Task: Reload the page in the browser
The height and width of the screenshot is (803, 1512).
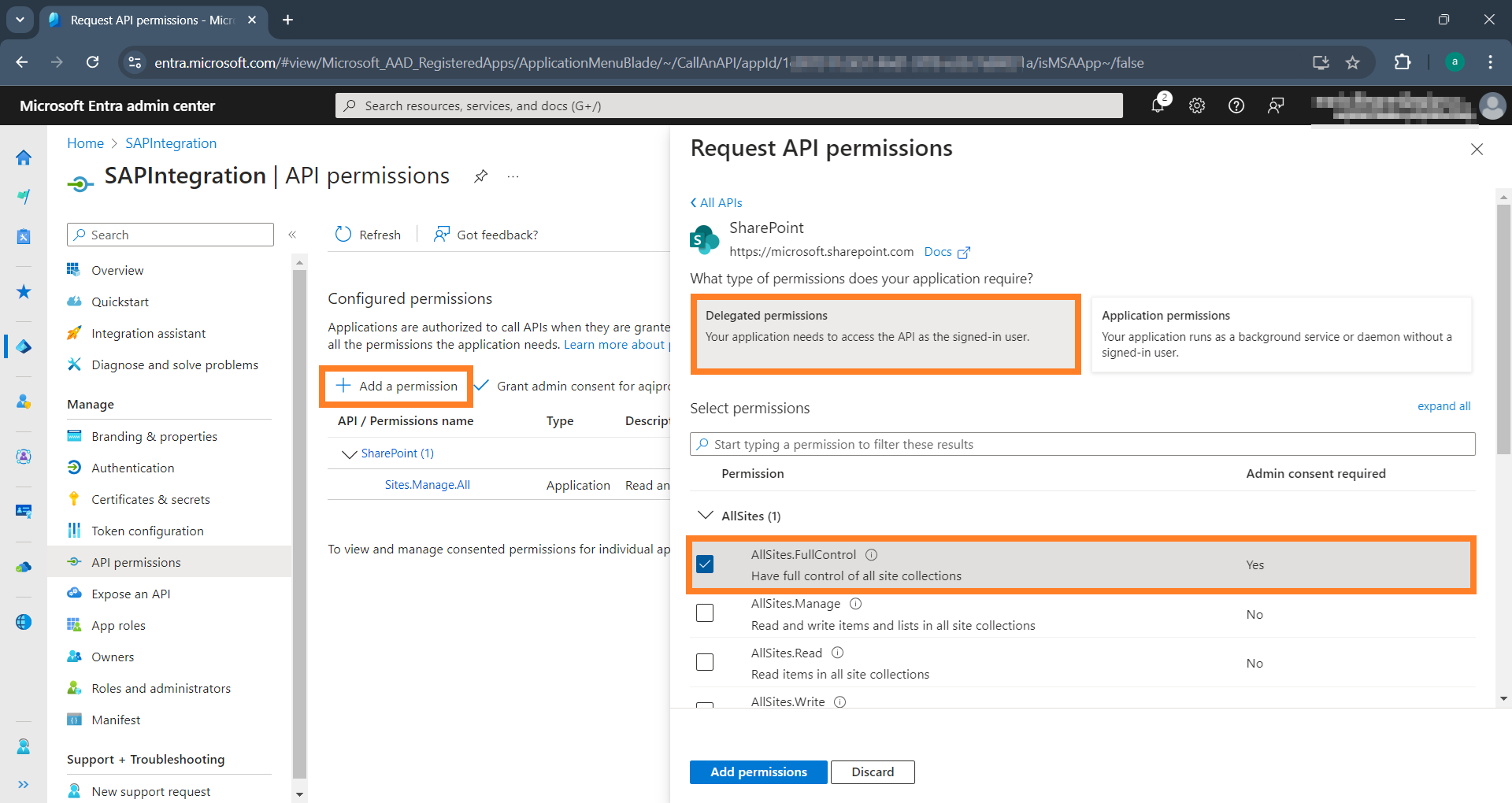Action: coord(92,62)
